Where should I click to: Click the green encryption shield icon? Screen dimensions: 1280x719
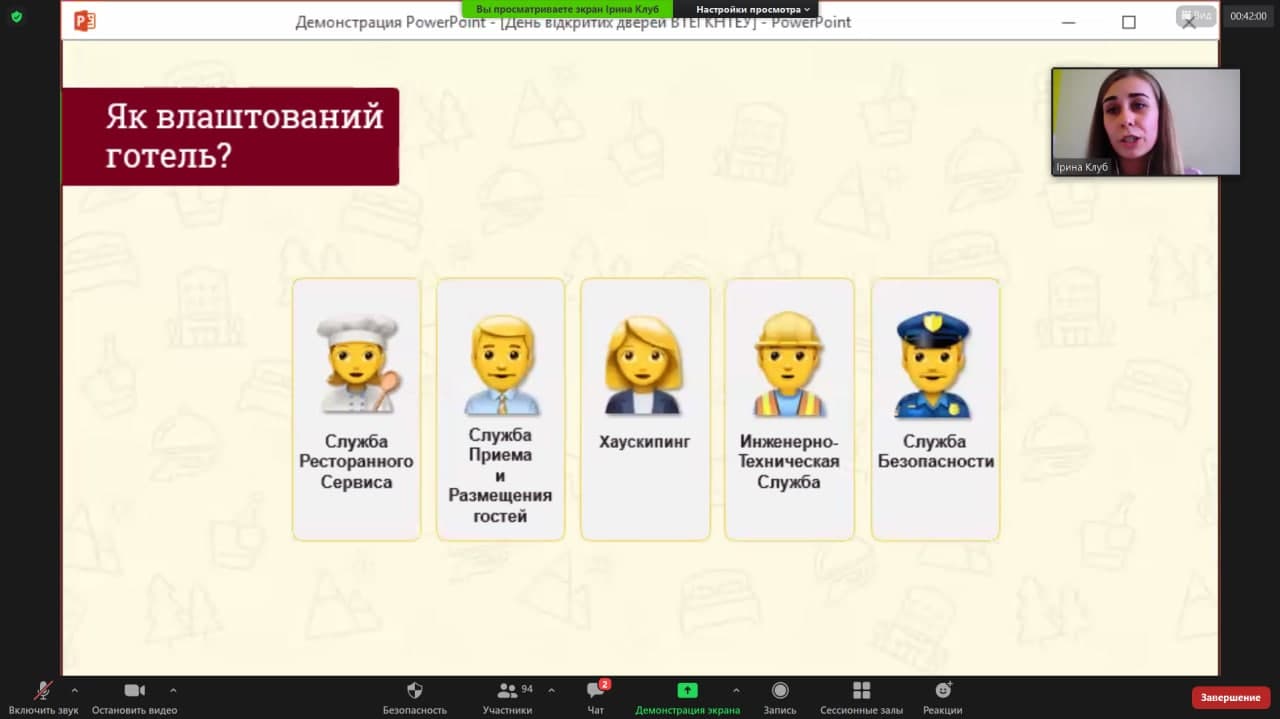click(x=16, y=16)
